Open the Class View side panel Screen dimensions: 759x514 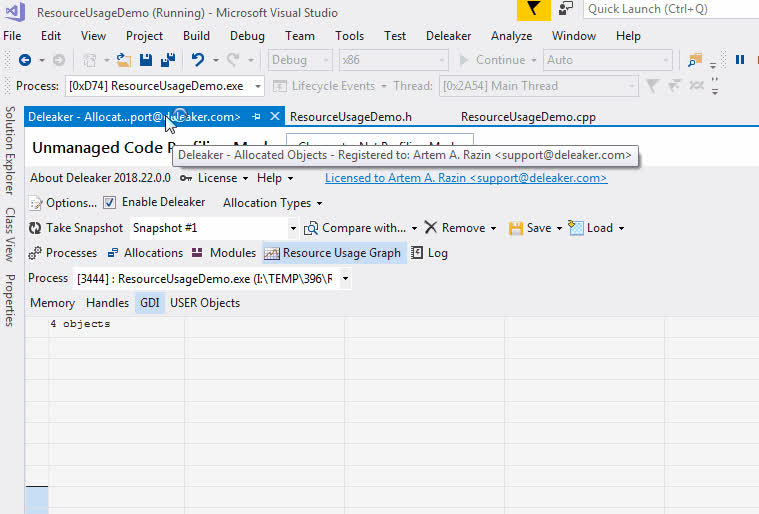tap(9, 235)
